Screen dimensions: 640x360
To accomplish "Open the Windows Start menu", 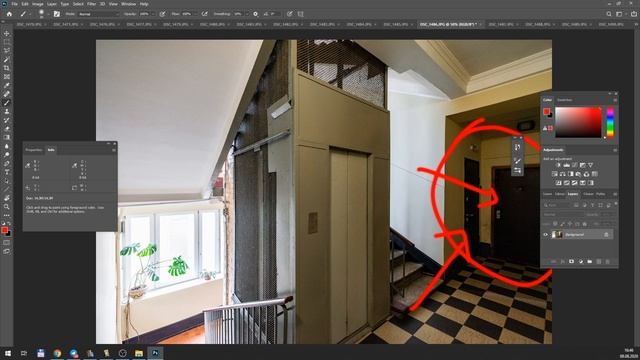I will [x=8, y=353].
